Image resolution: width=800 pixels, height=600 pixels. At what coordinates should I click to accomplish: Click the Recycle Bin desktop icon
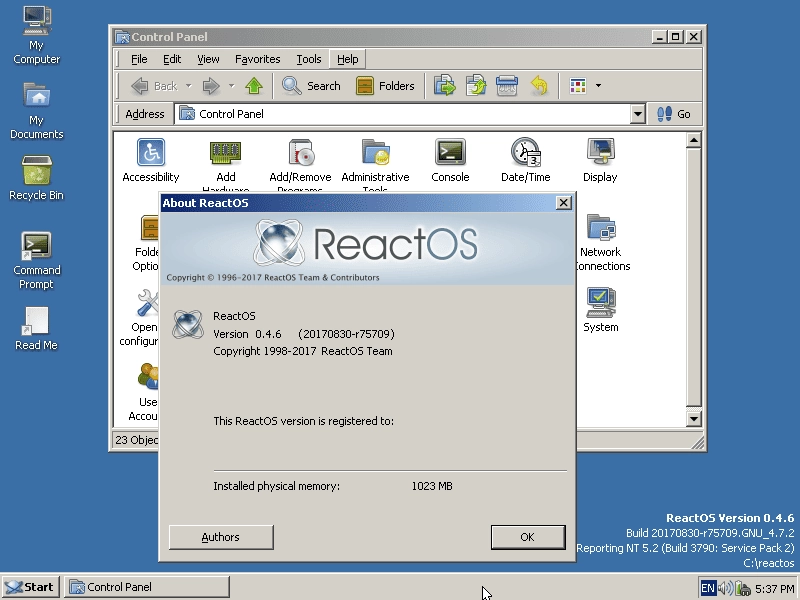point(36,178)
